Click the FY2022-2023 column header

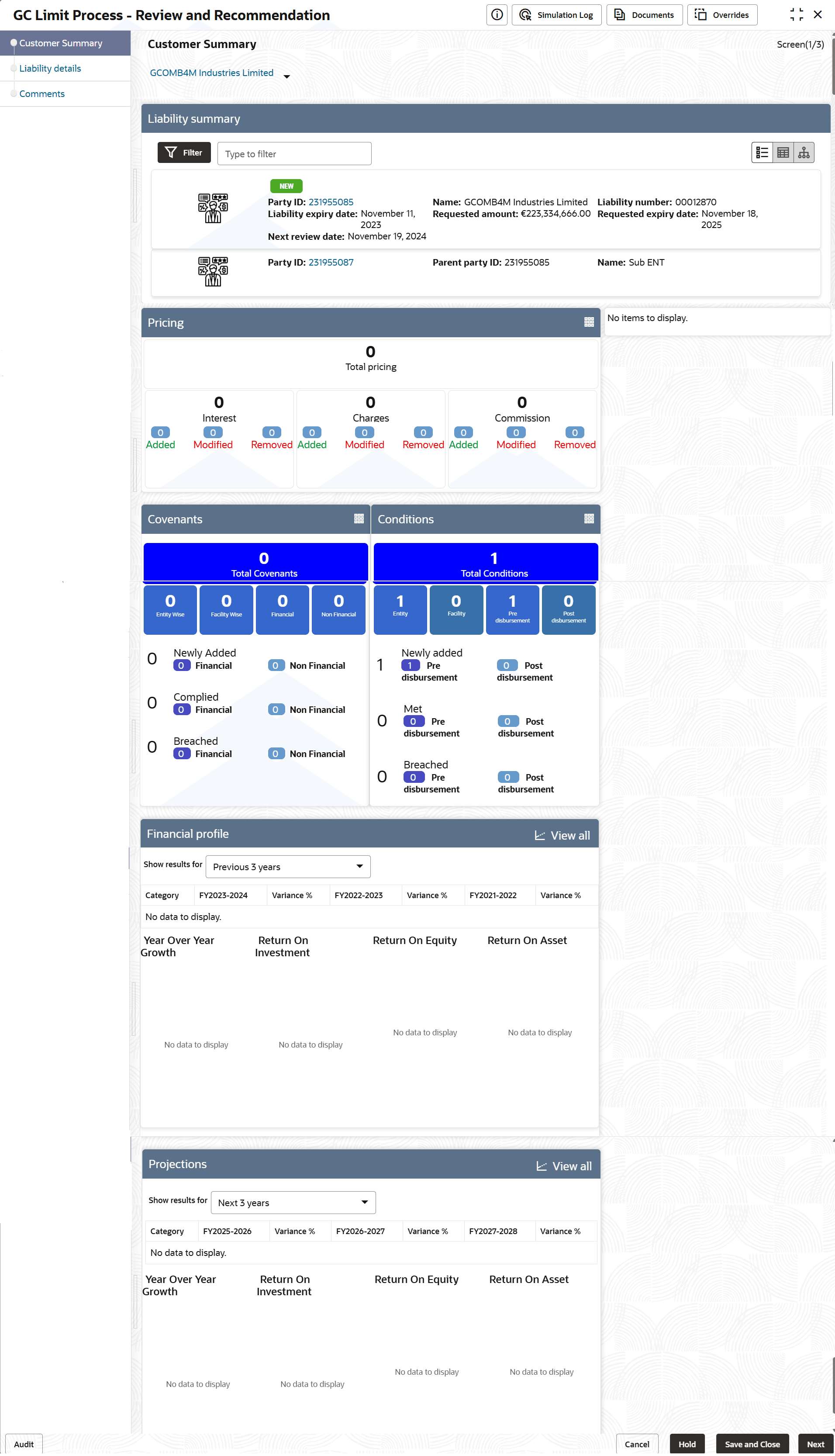click(359, 895)
